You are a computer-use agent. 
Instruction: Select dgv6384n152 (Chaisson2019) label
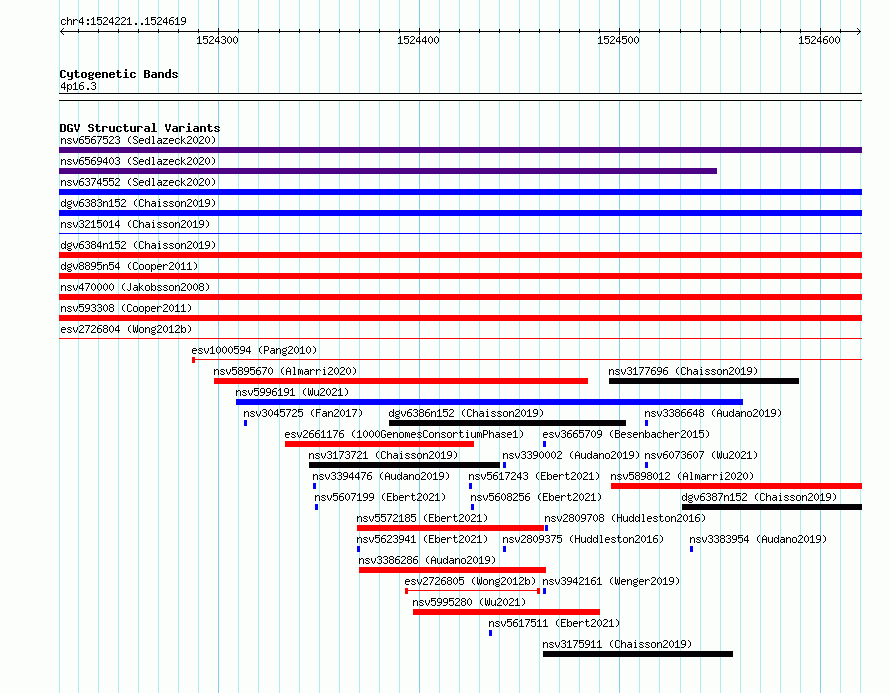[138, 245]
